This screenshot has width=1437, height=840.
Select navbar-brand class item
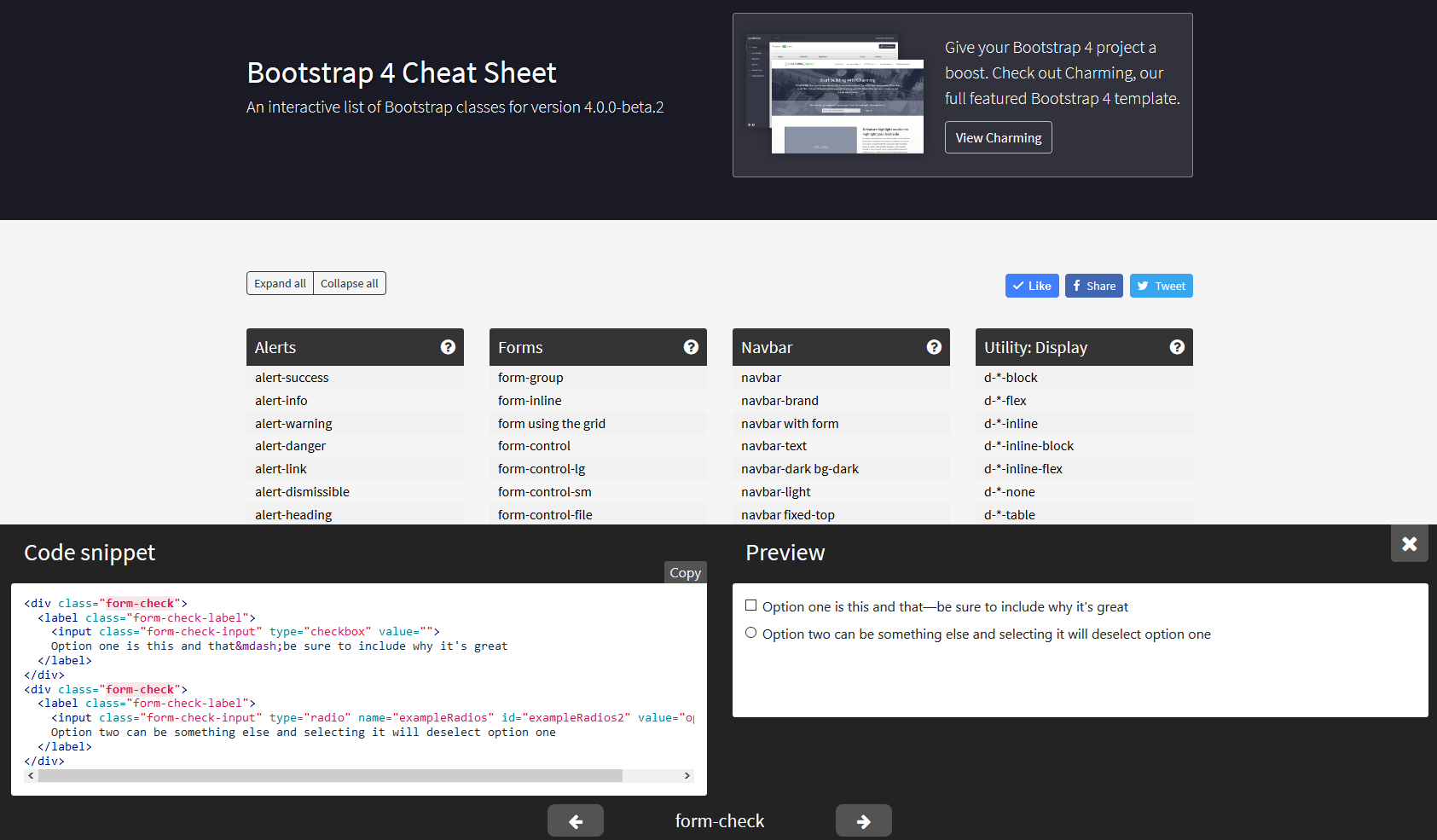coord(841,400)
